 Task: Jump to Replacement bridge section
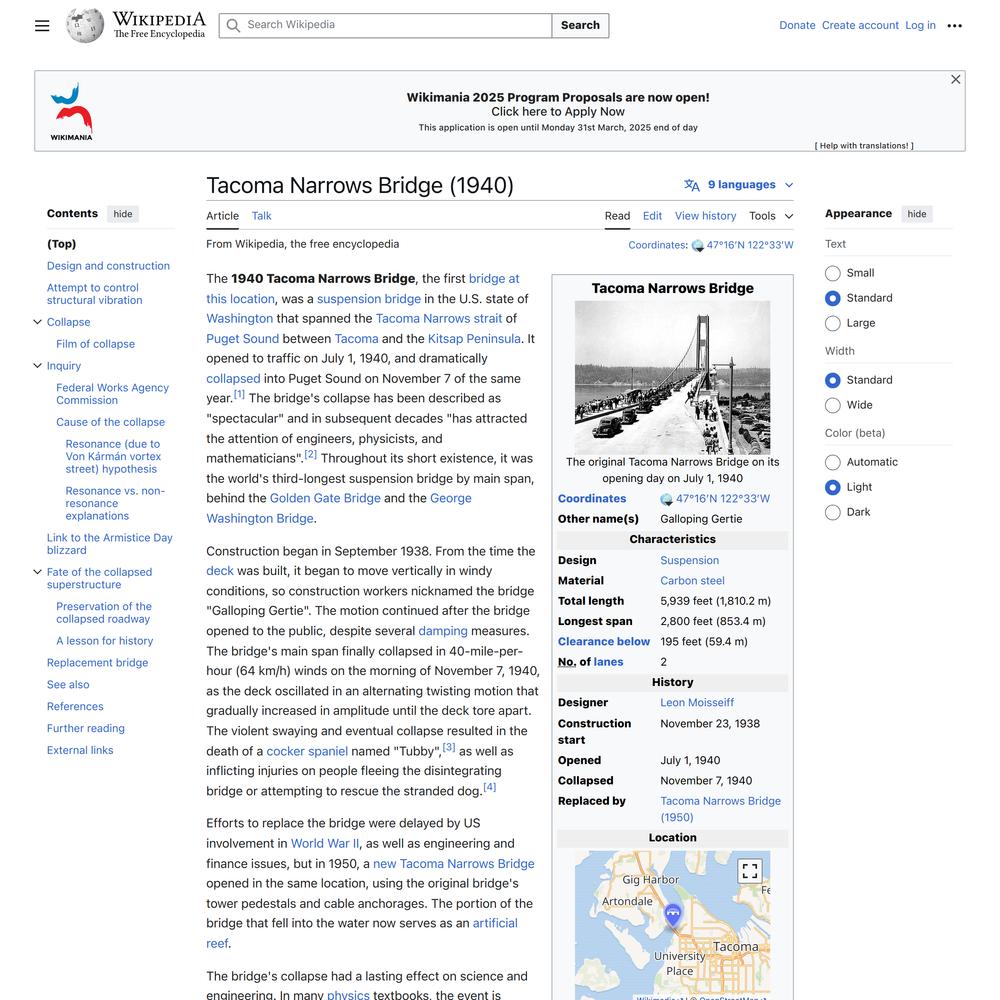[x=98, y=663]
